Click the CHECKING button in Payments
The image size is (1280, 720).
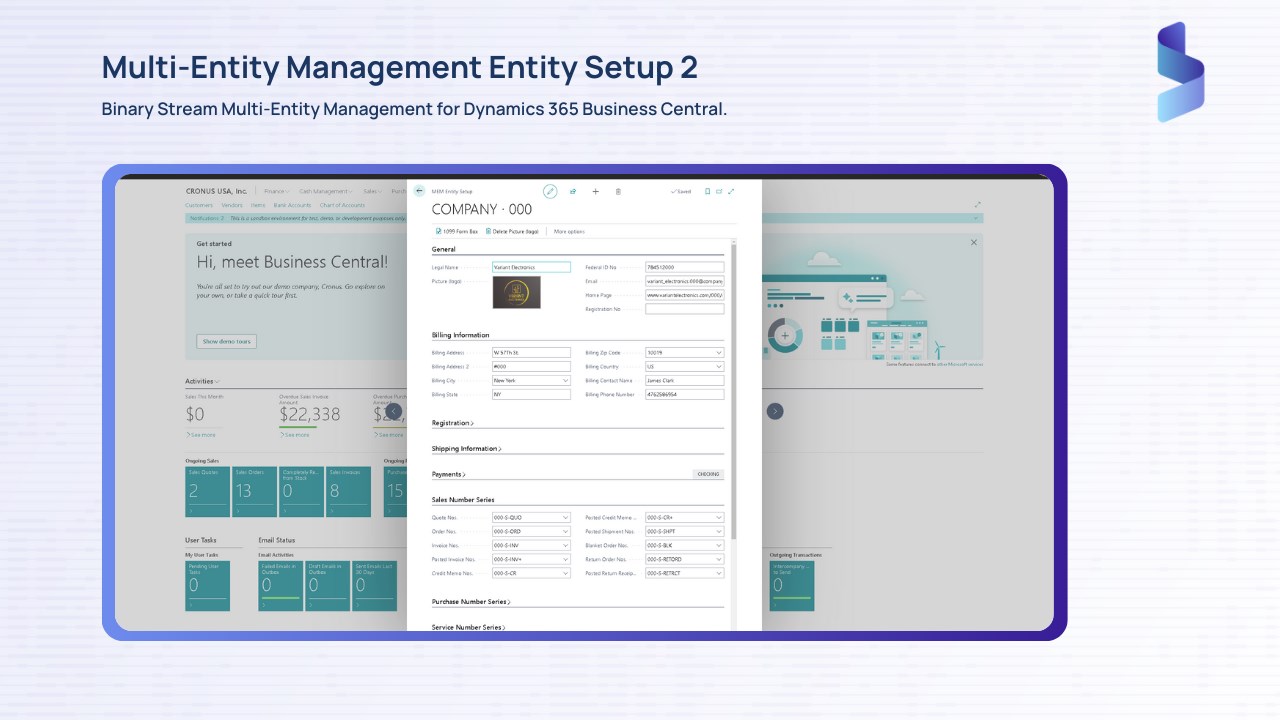tap(708, 474)
